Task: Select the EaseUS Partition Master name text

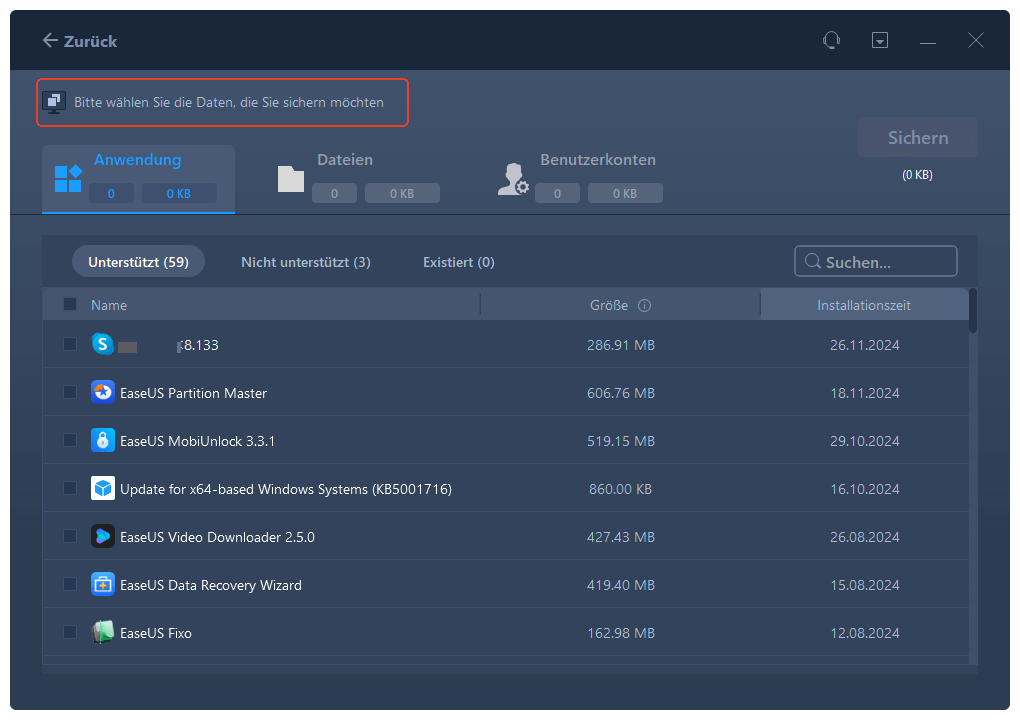Action: point(193,393)
